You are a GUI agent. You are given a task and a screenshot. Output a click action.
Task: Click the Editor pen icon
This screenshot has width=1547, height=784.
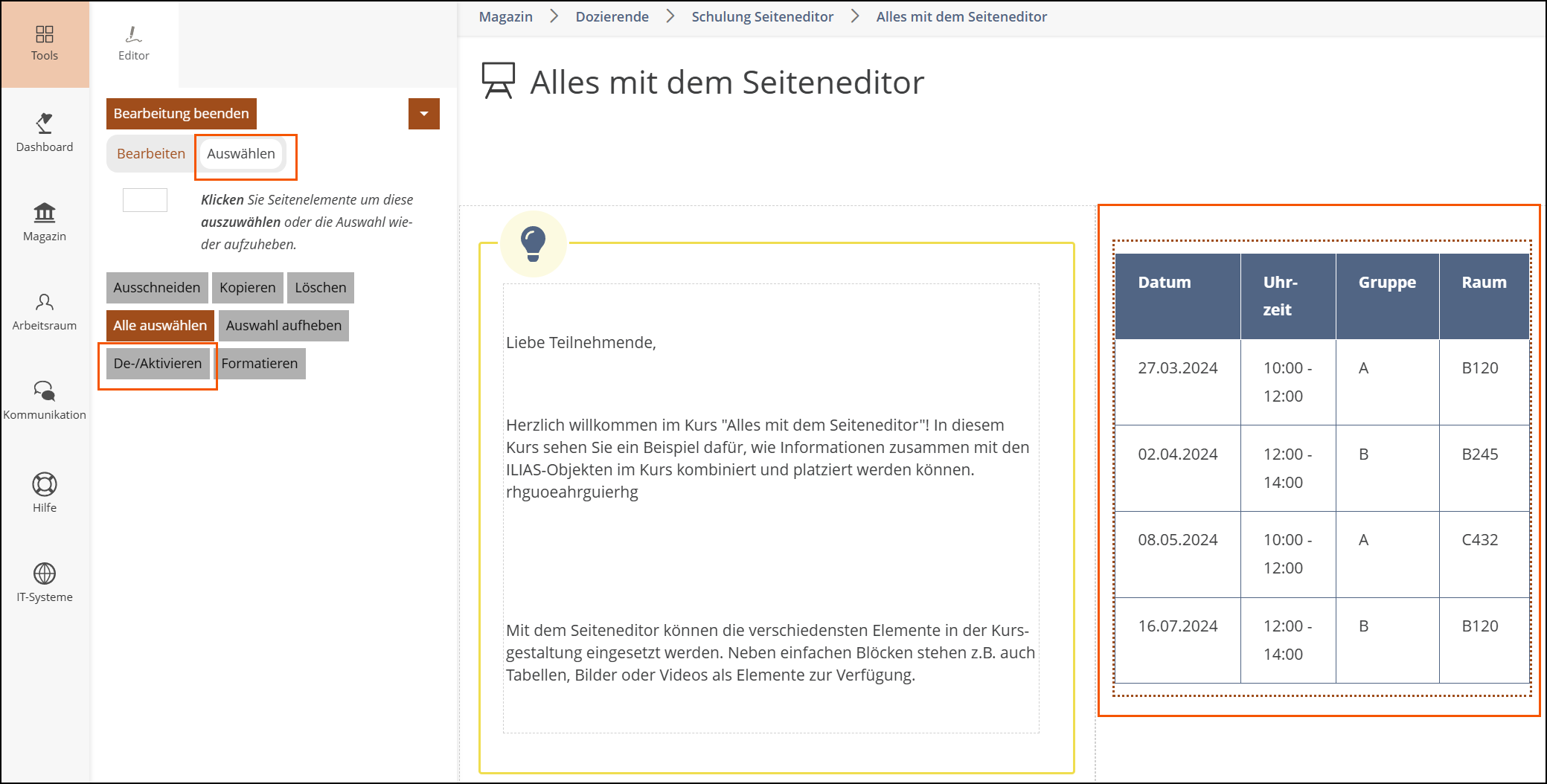click(133, 34)
